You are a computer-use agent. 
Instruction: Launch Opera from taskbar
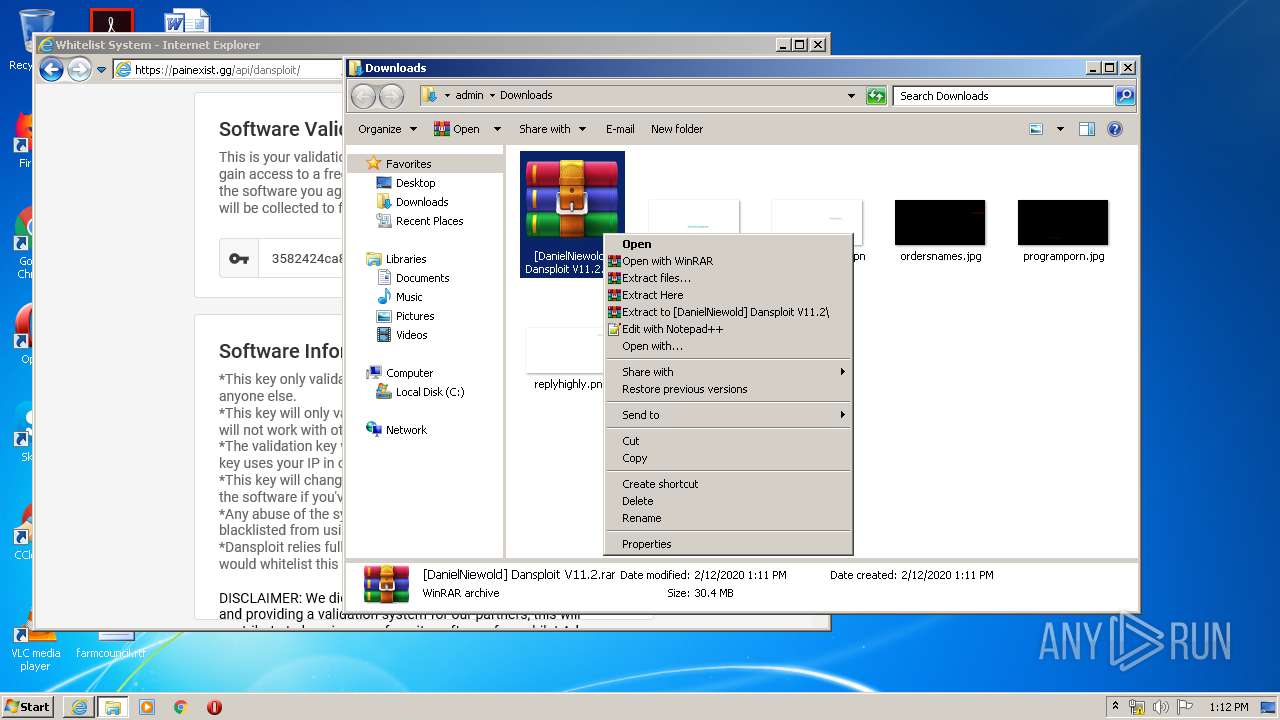click(x=214, y=707)
